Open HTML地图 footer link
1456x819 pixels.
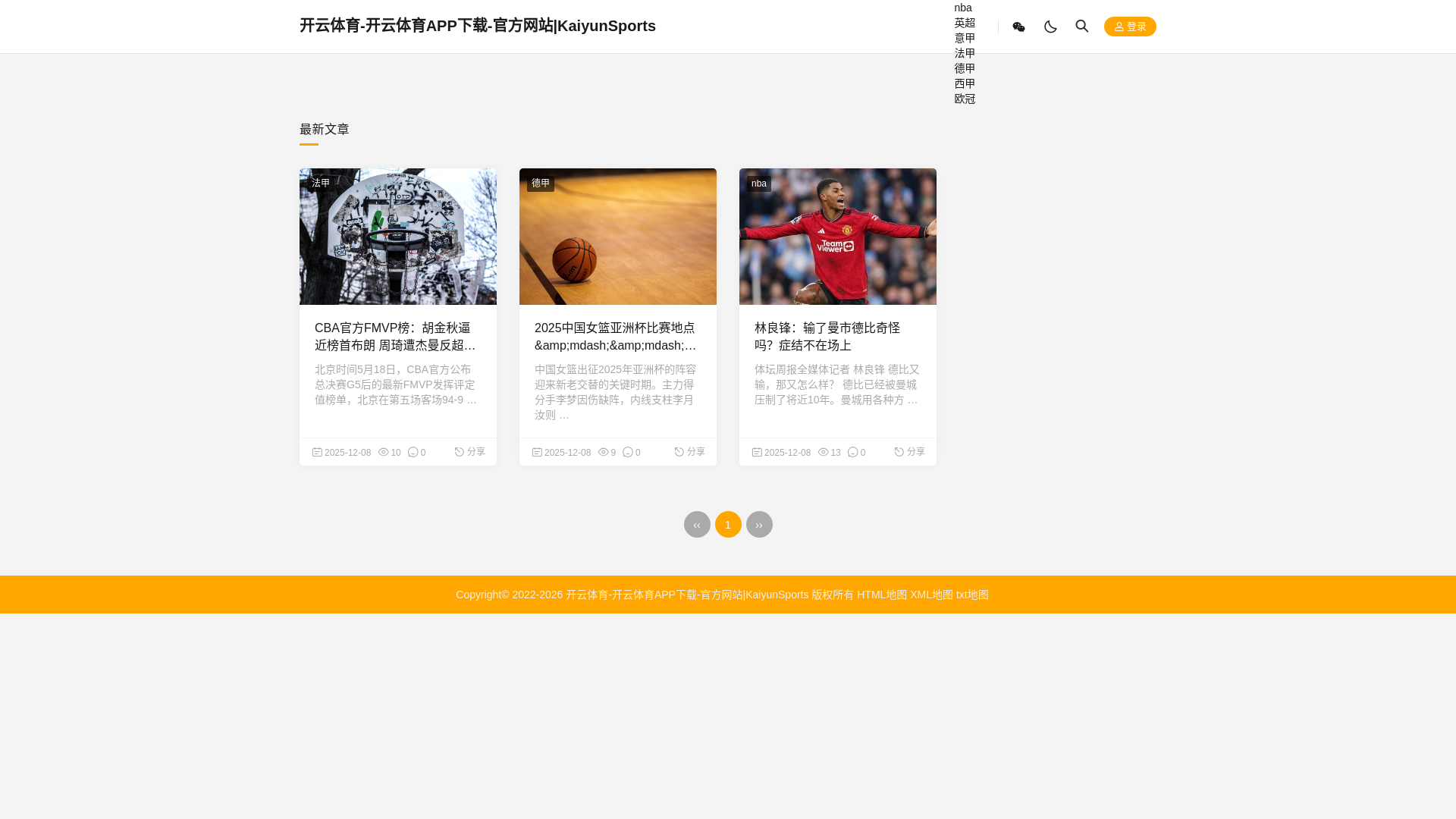pos(882,595)
